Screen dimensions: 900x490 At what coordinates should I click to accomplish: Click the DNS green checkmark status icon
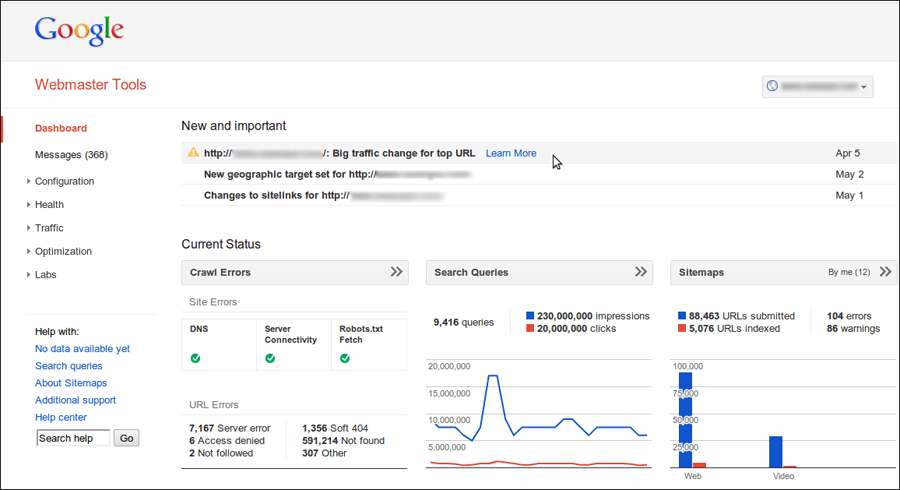tap(196, 359)
